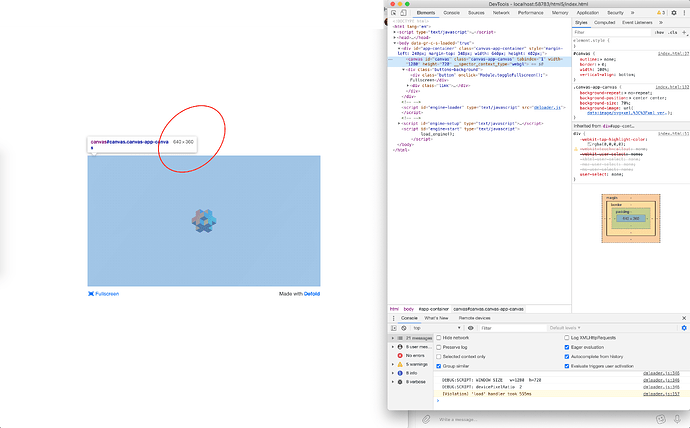Enable the Hide network checkbox
This screenshot has width=690, height=428.
coord(439,338)
